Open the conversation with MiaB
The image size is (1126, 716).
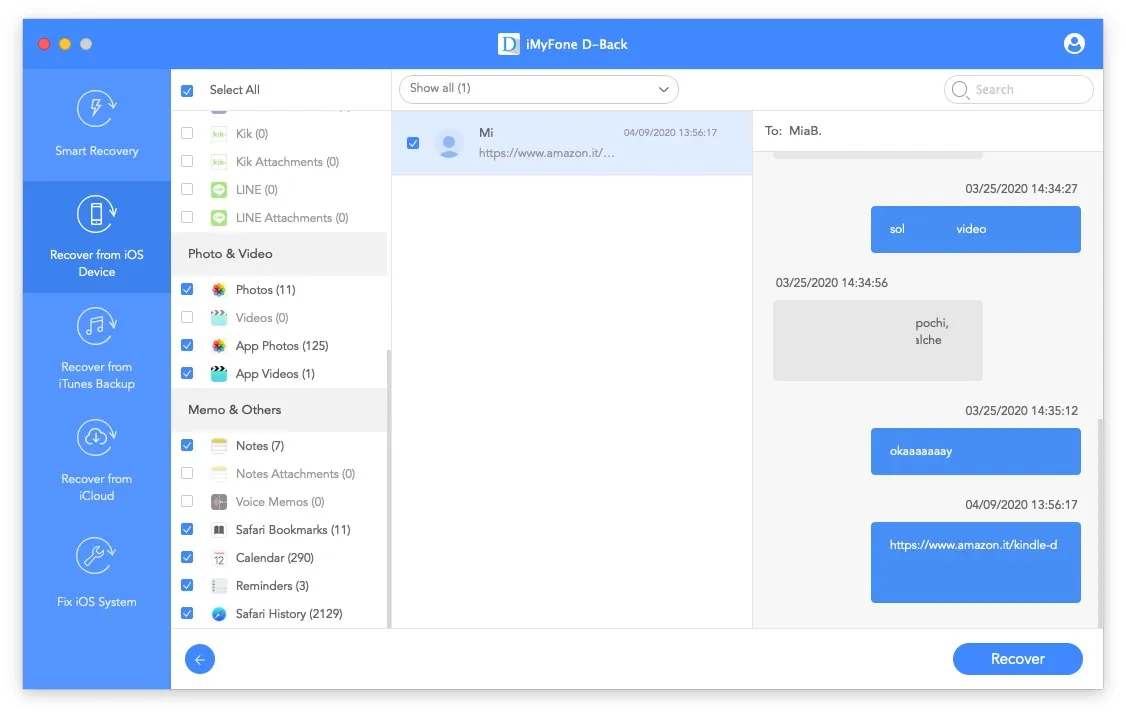(x=571, y=142)
